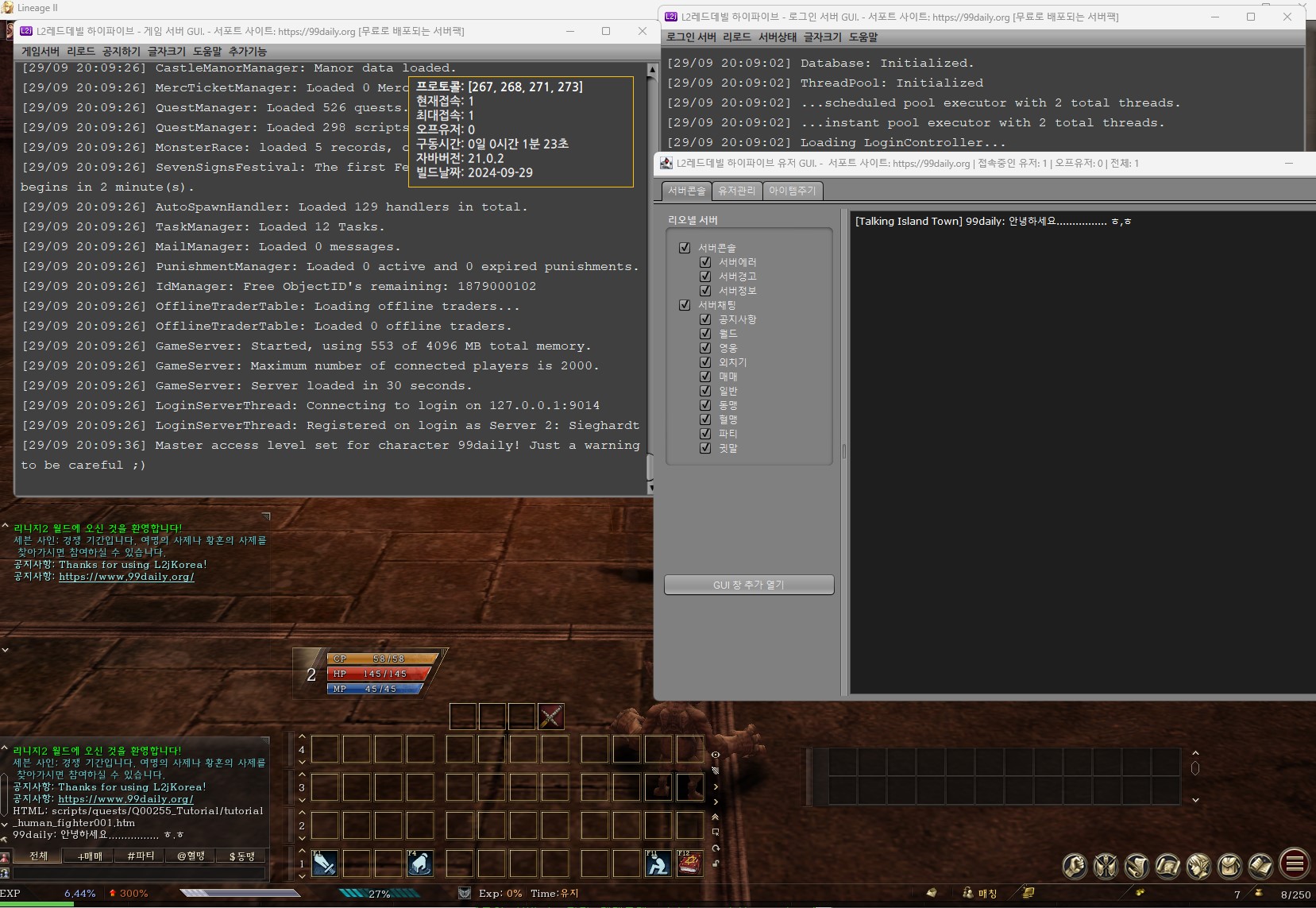Click the HP bar showing 145/145
Image resolution: width=1316 pixels, height=908 pixels.
tap(378, 674)
